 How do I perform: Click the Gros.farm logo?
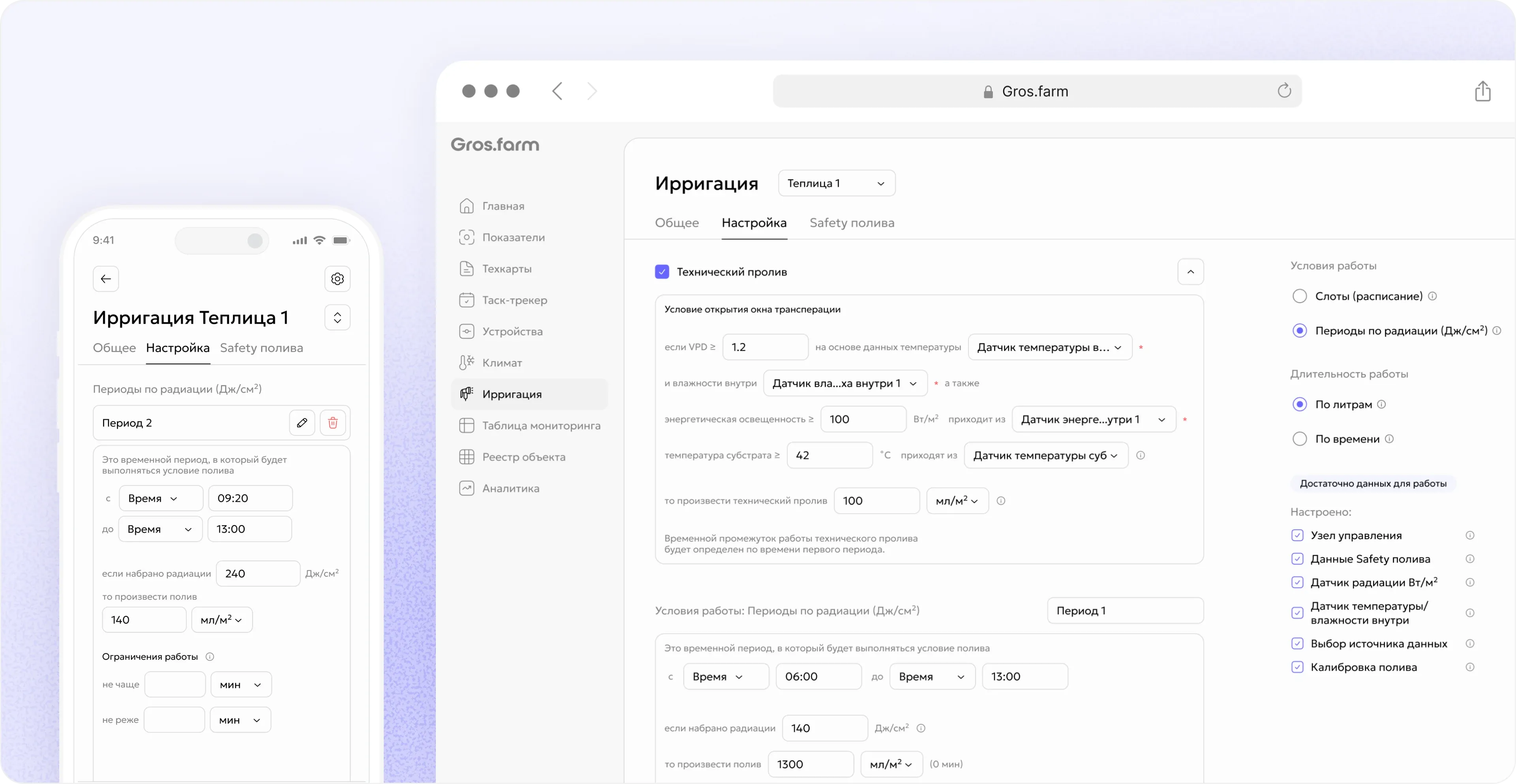494,145
